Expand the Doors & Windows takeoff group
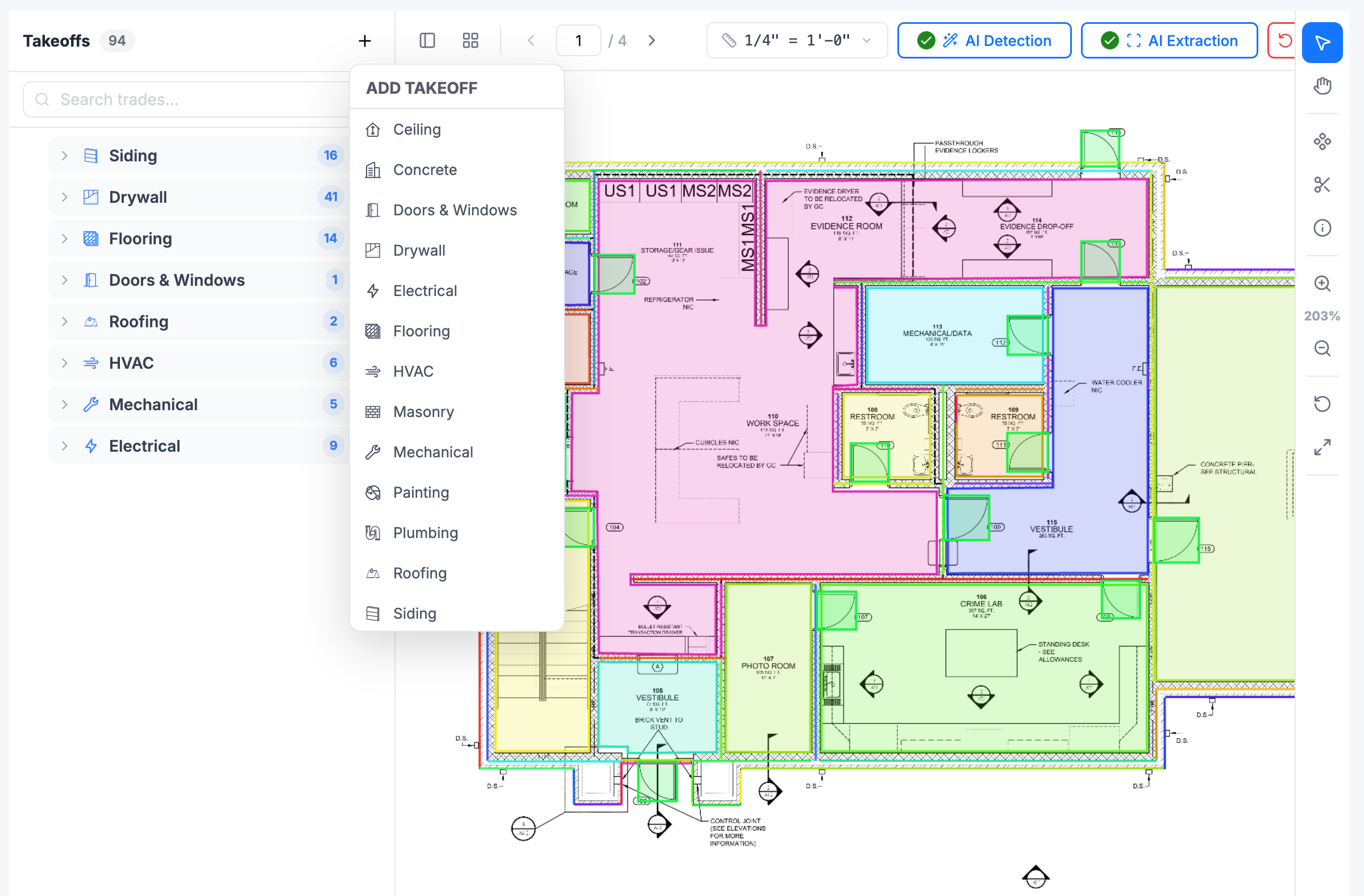The height and width of the screenshot is (896, 1364). coord(65,280)
